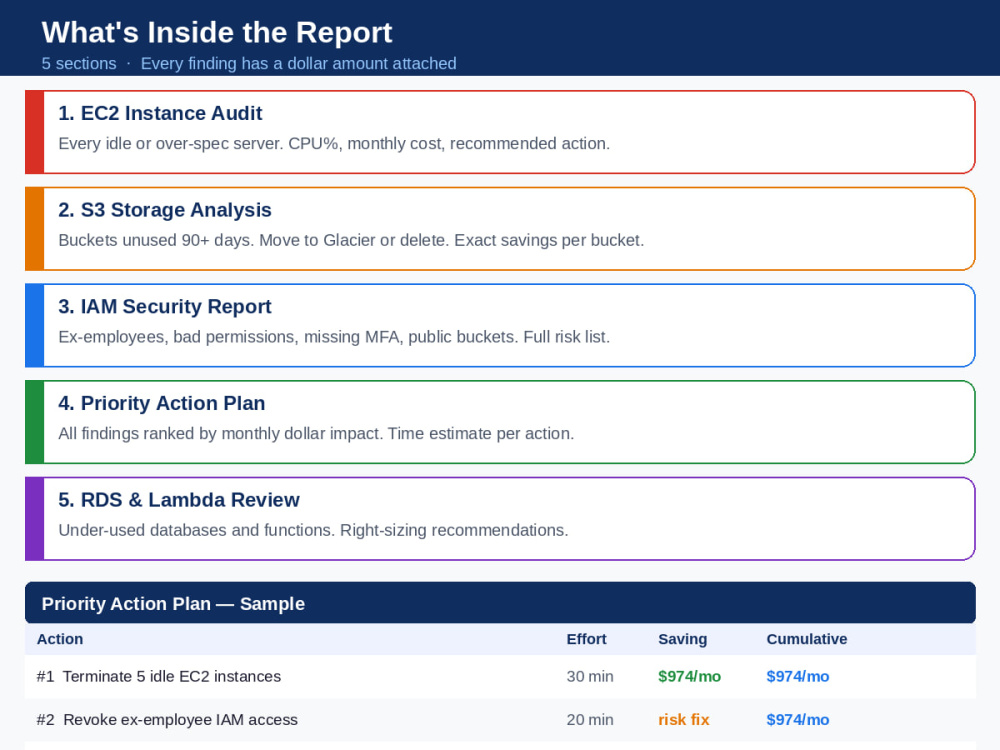Click the 'Action' column header
The height and width of the screenshot is (750, 1000).
pos(60,639)
